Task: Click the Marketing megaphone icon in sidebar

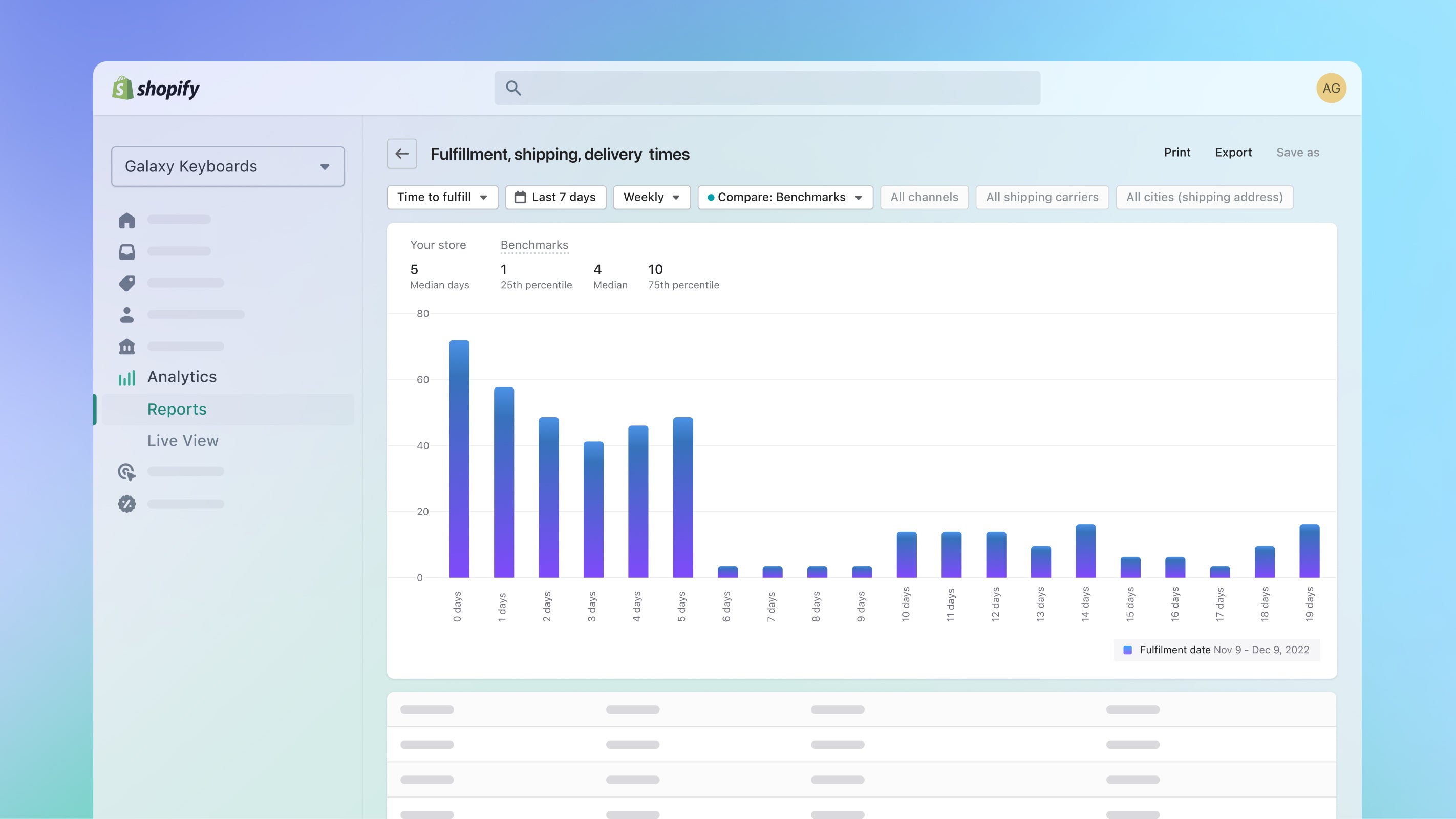Action: coord(127,472)
